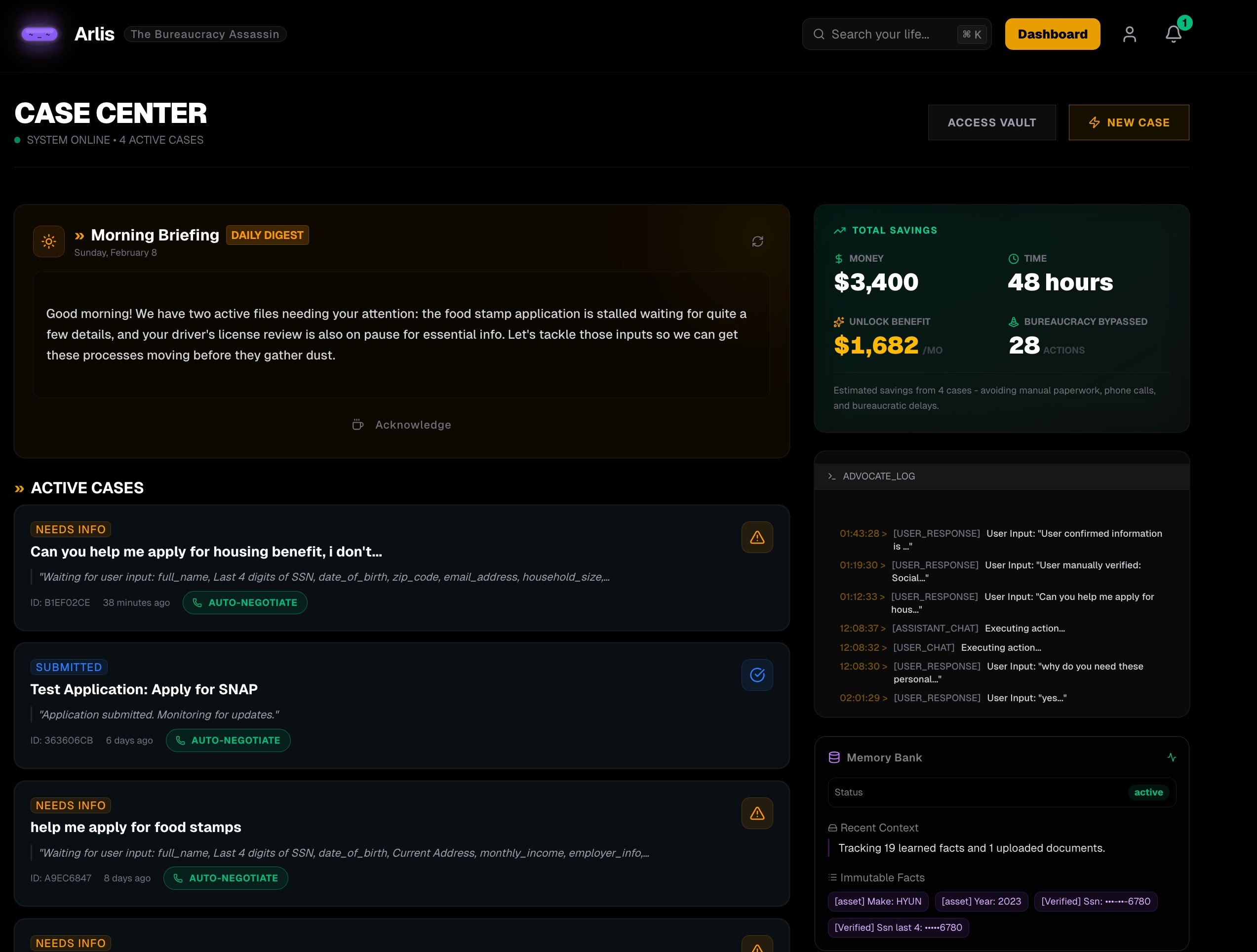Refresh the Morning Briefing digest
This screenshot has width=1257, height=952.
pos(757,241)
